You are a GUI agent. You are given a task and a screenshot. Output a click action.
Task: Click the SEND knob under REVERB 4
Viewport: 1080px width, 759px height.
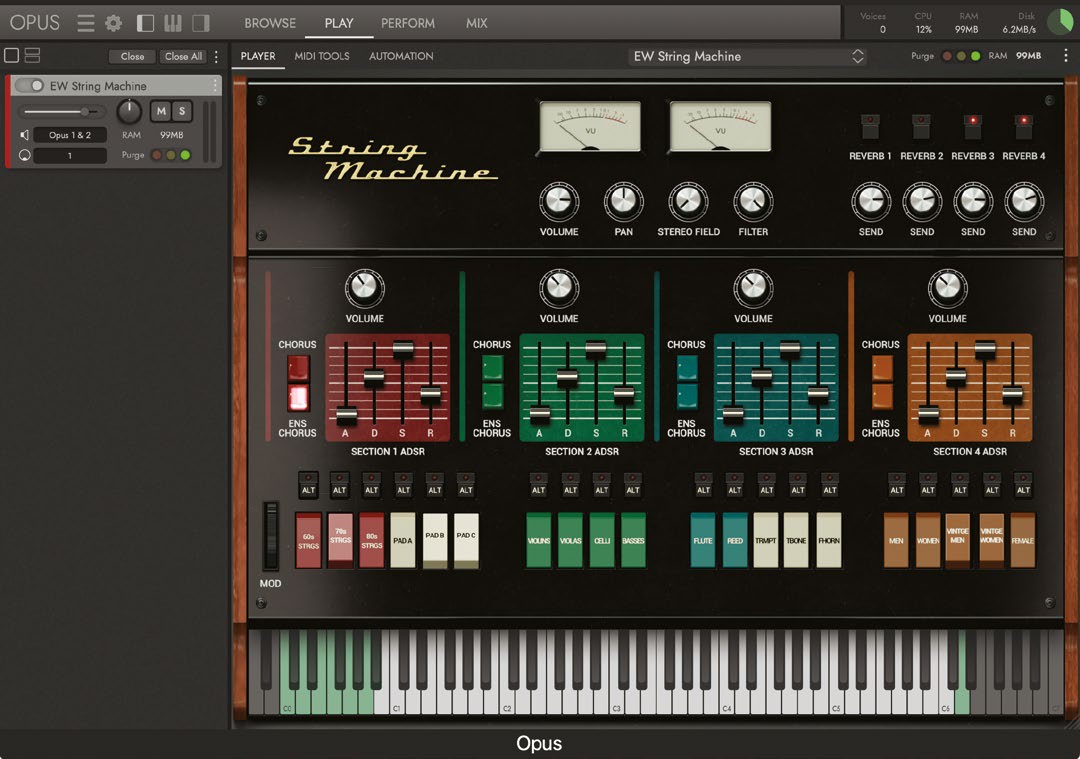click(1024, 201)
